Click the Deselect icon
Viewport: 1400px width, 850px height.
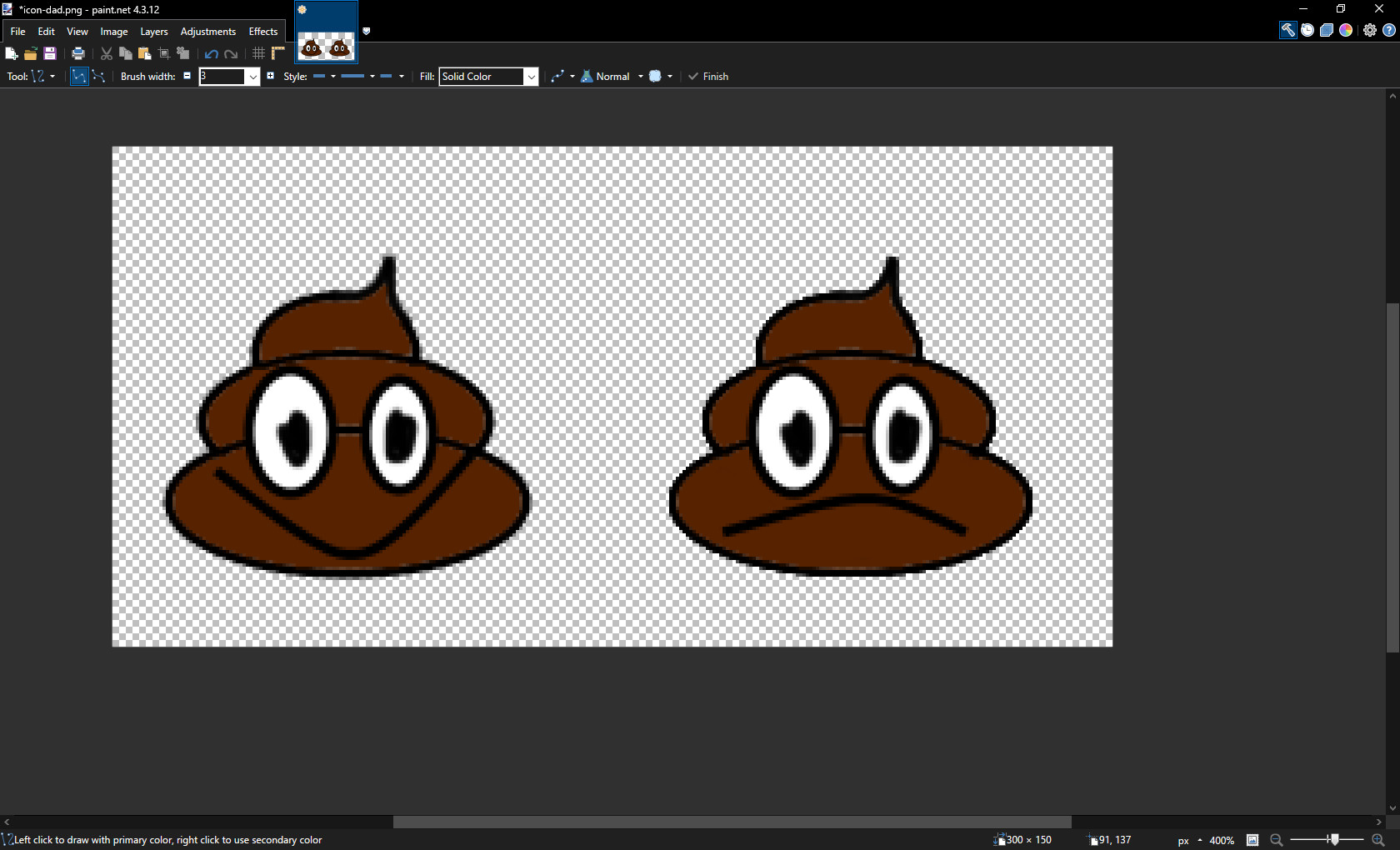(x=183, y=53)
